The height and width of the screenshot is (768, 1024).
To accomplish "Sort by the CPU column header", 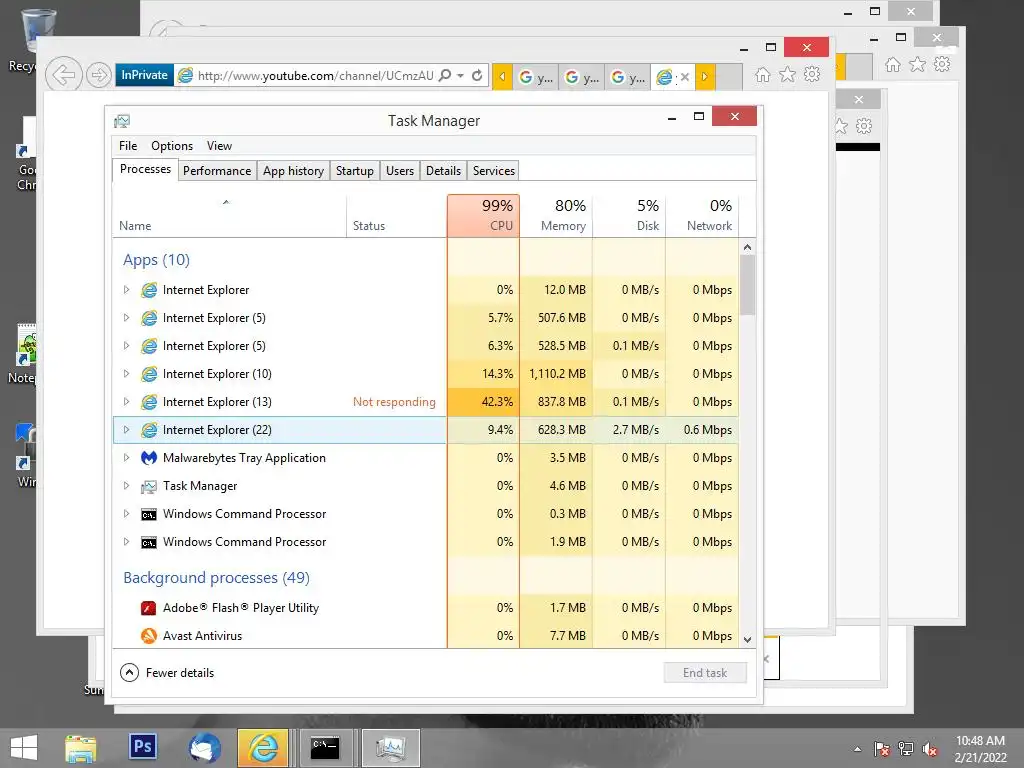I will coord(483,216).
